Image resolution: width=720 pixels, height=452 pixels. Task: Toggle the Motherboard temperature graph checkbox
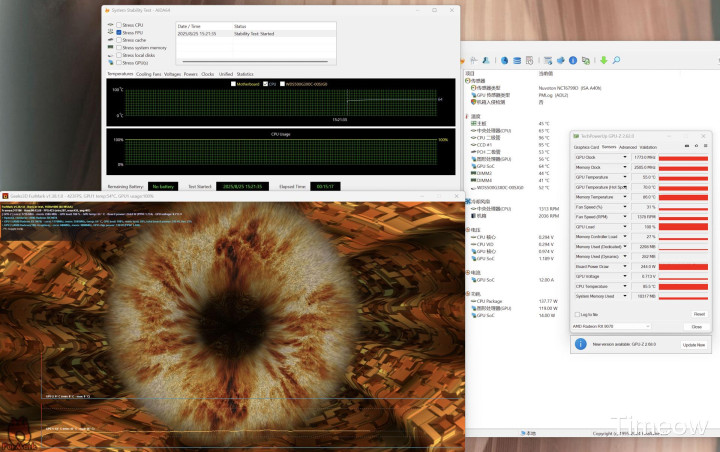tap(233, 84)
